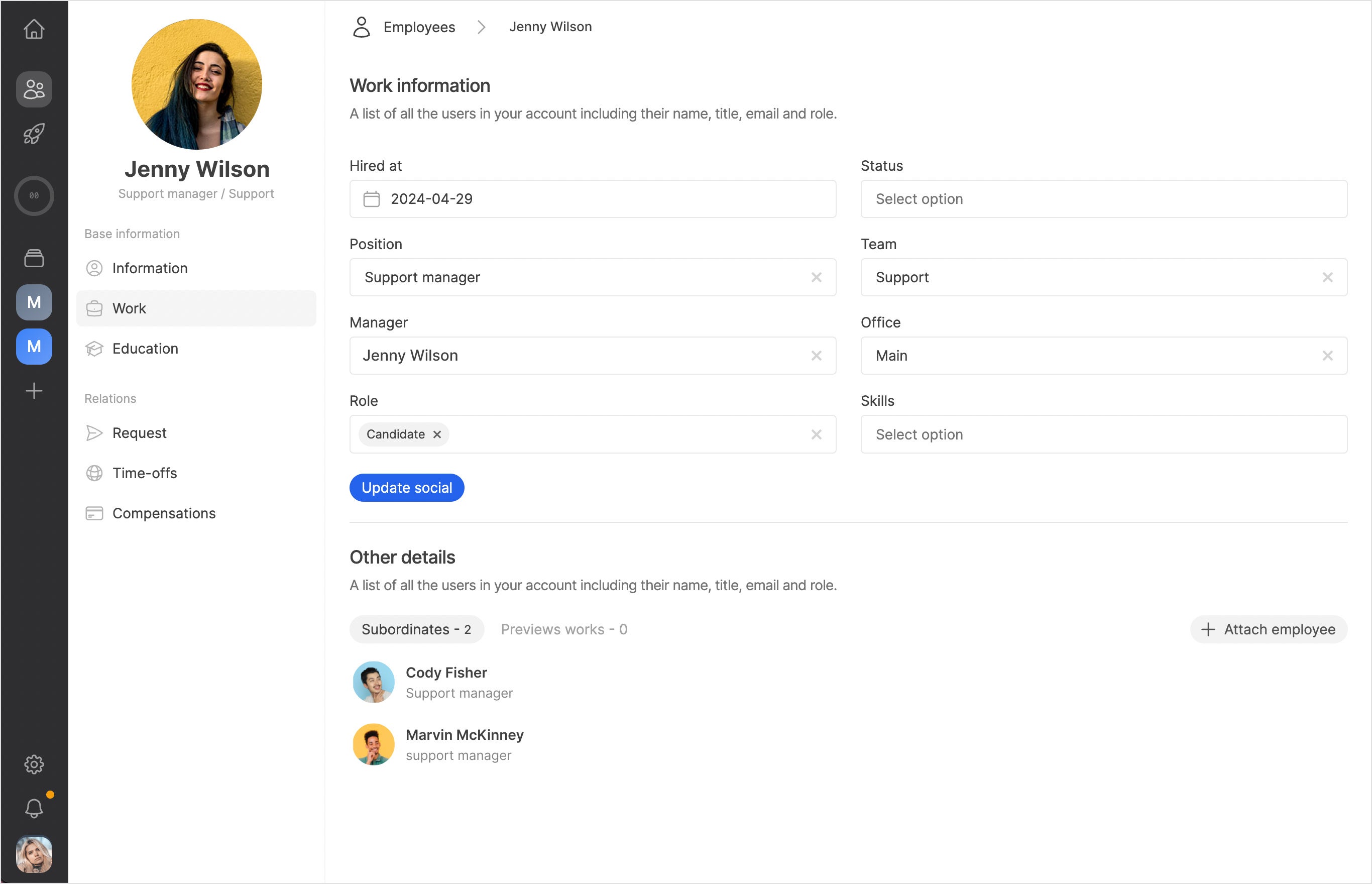Open the Status dropdown

pyautogui.click(x=1103, y=199)
